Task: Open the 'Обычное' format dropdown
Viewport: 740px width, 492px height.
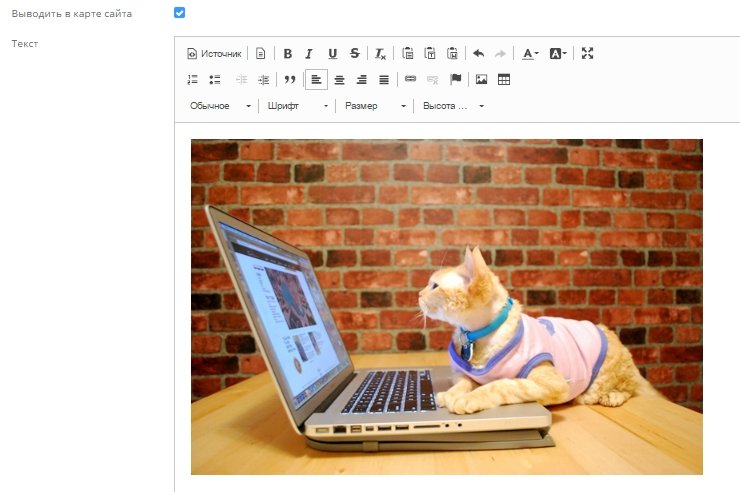Action: click(220, 106)
